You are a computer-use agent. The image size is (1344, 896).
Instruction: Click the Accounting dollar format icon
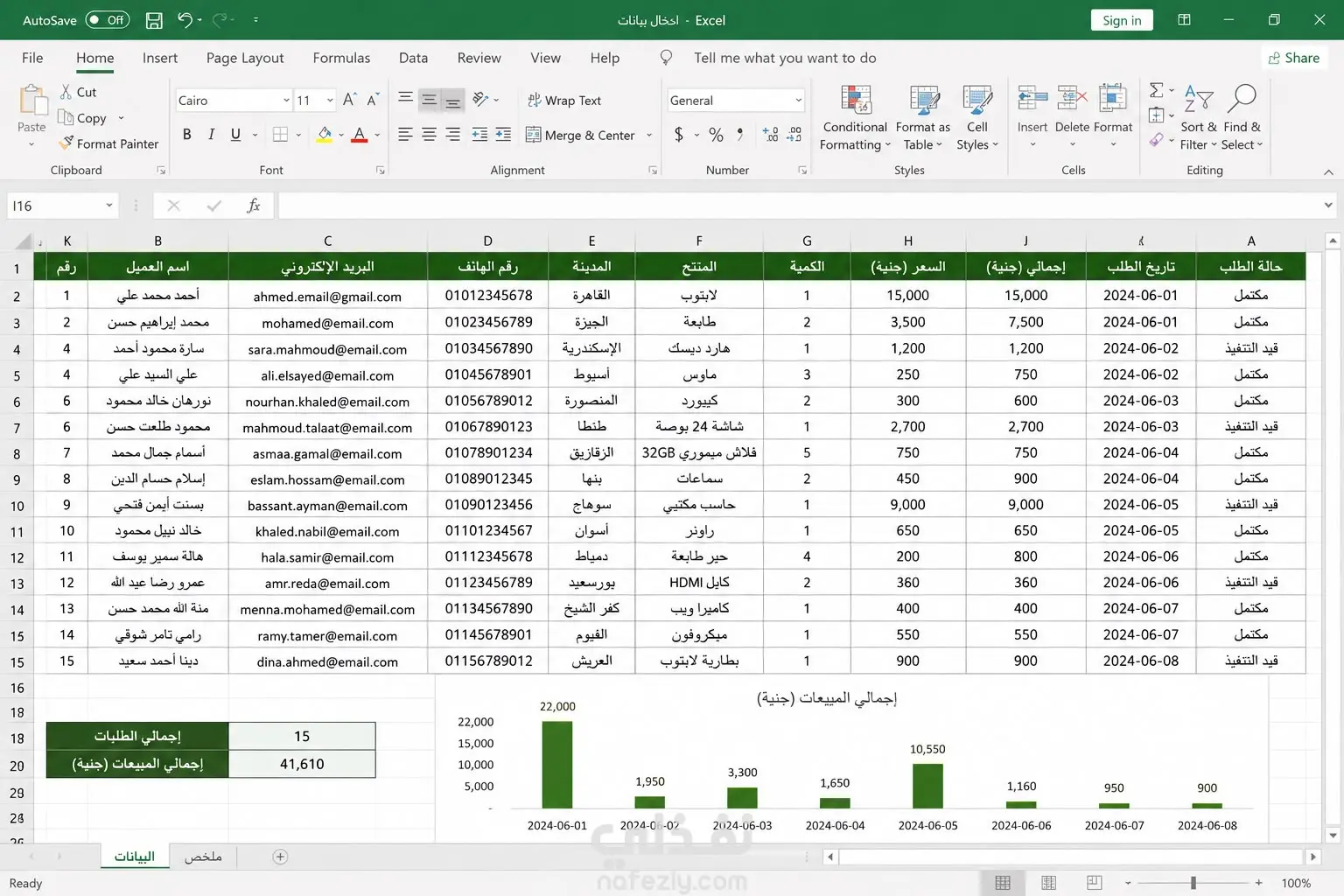point(679,135)
